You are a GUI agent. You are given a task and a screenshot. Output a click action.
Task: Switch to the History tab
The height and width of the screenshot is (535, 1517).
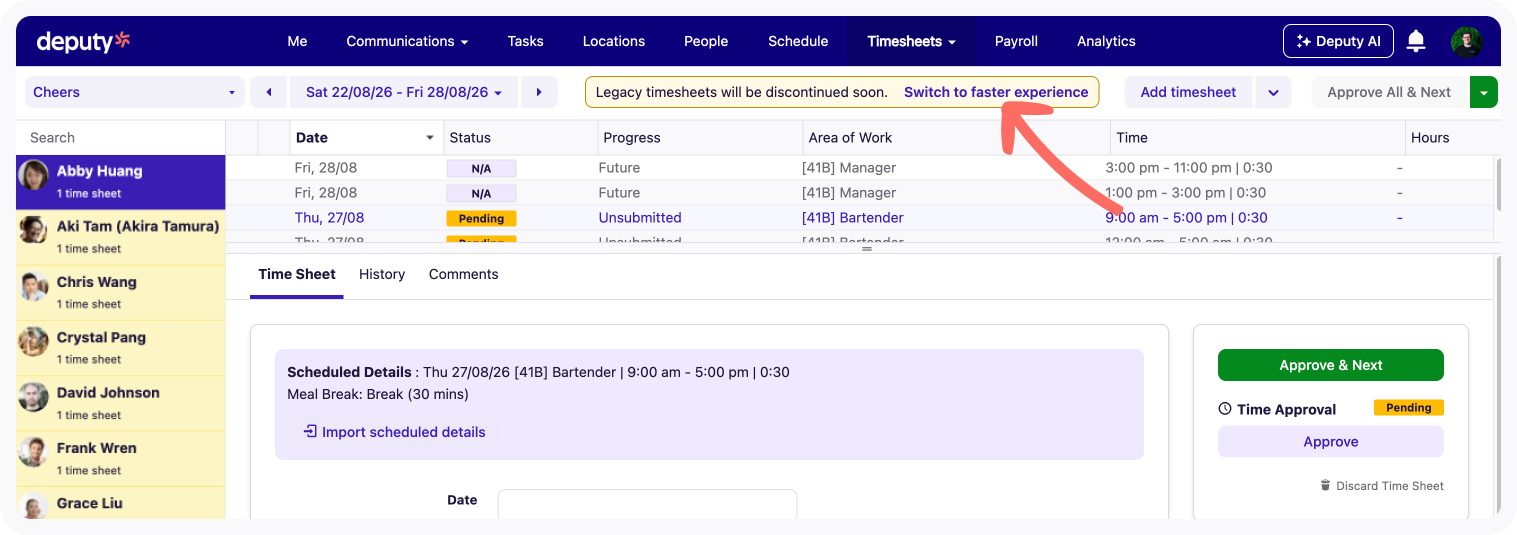(x=382, y=274)
